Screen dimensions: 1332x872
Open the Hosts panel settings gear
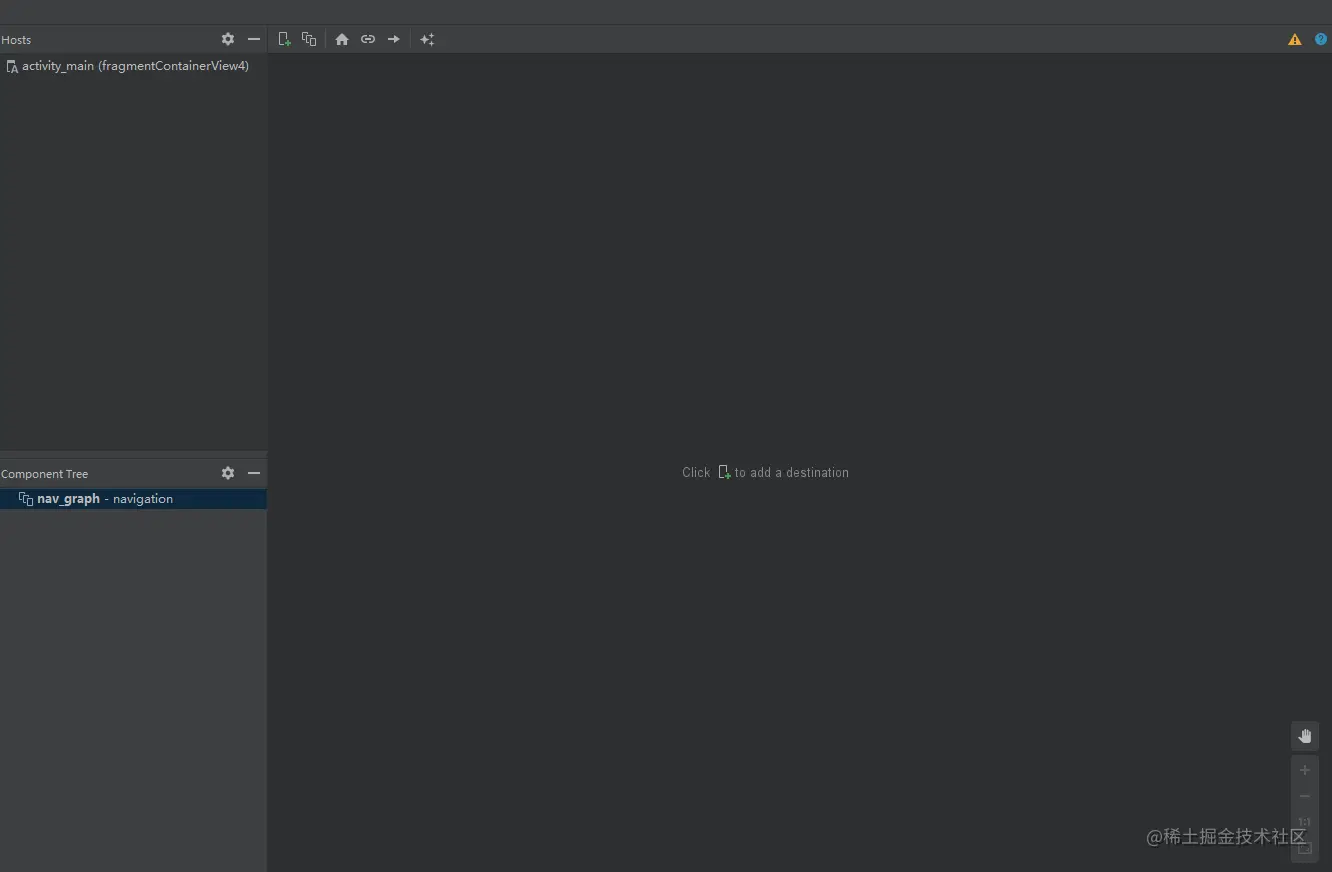[228, 39]
